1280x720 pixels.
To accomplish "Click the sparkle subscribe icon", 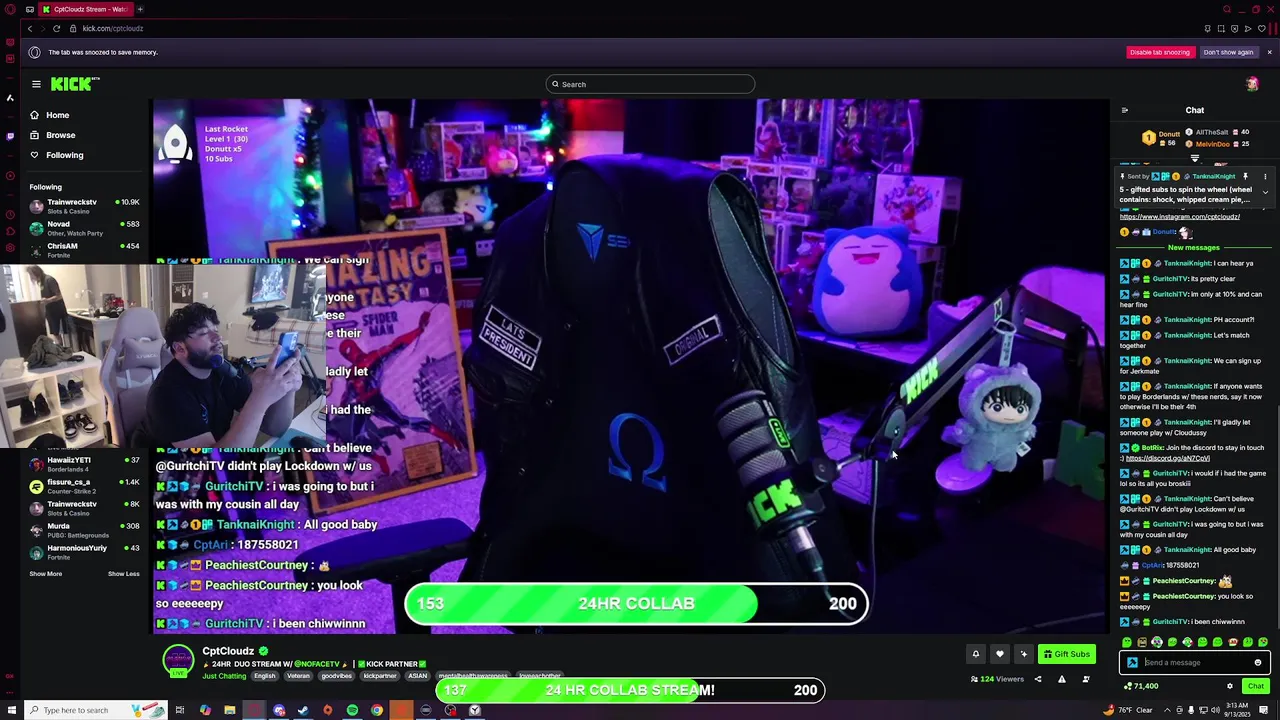I will (x=1023, y=654).
